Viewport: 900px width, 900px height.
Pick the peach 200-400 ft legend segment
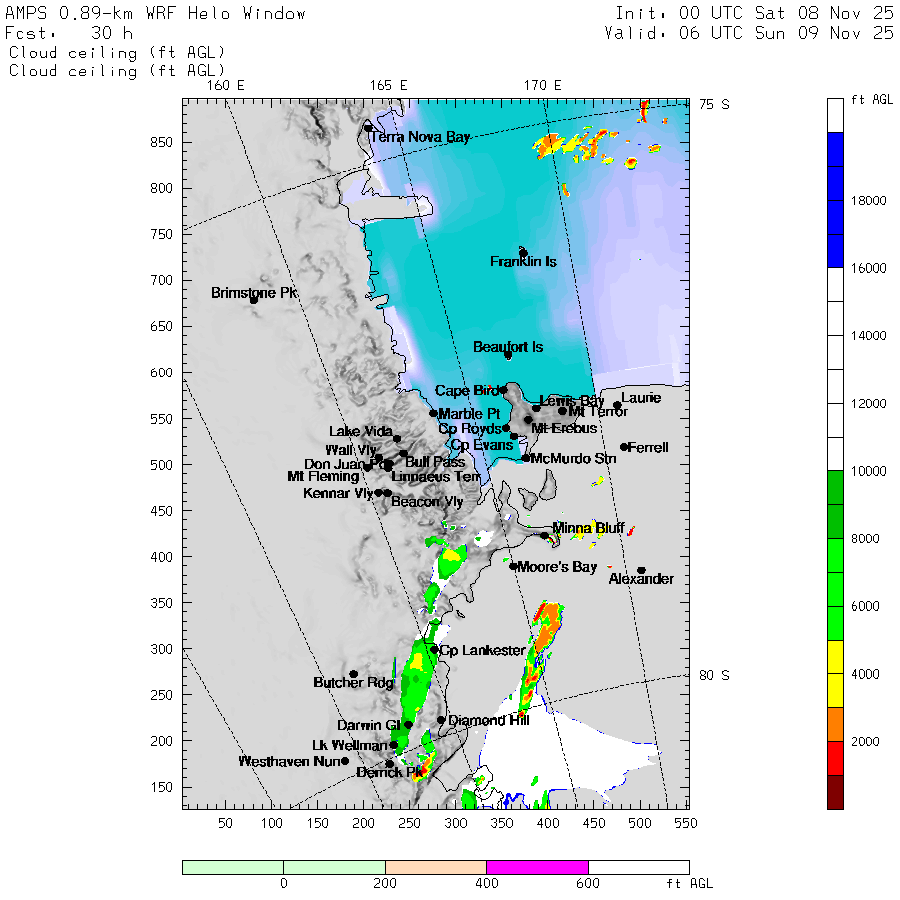click(436, 867)
